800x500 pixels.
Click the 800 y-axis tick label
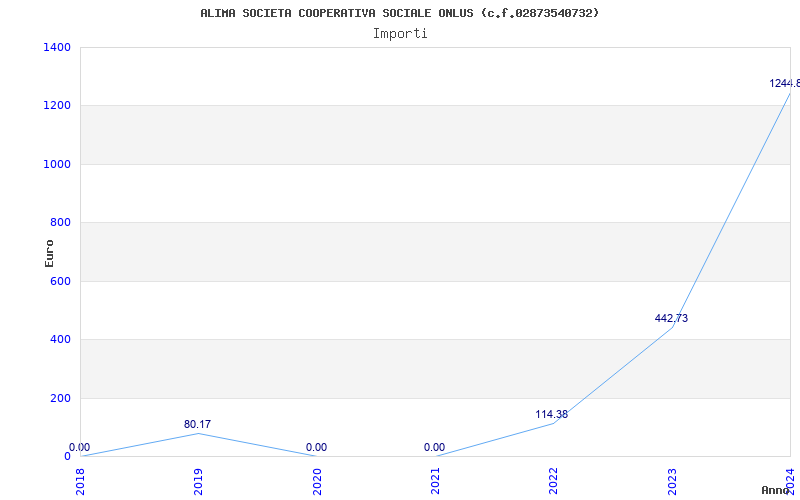[x=60, y=222]
